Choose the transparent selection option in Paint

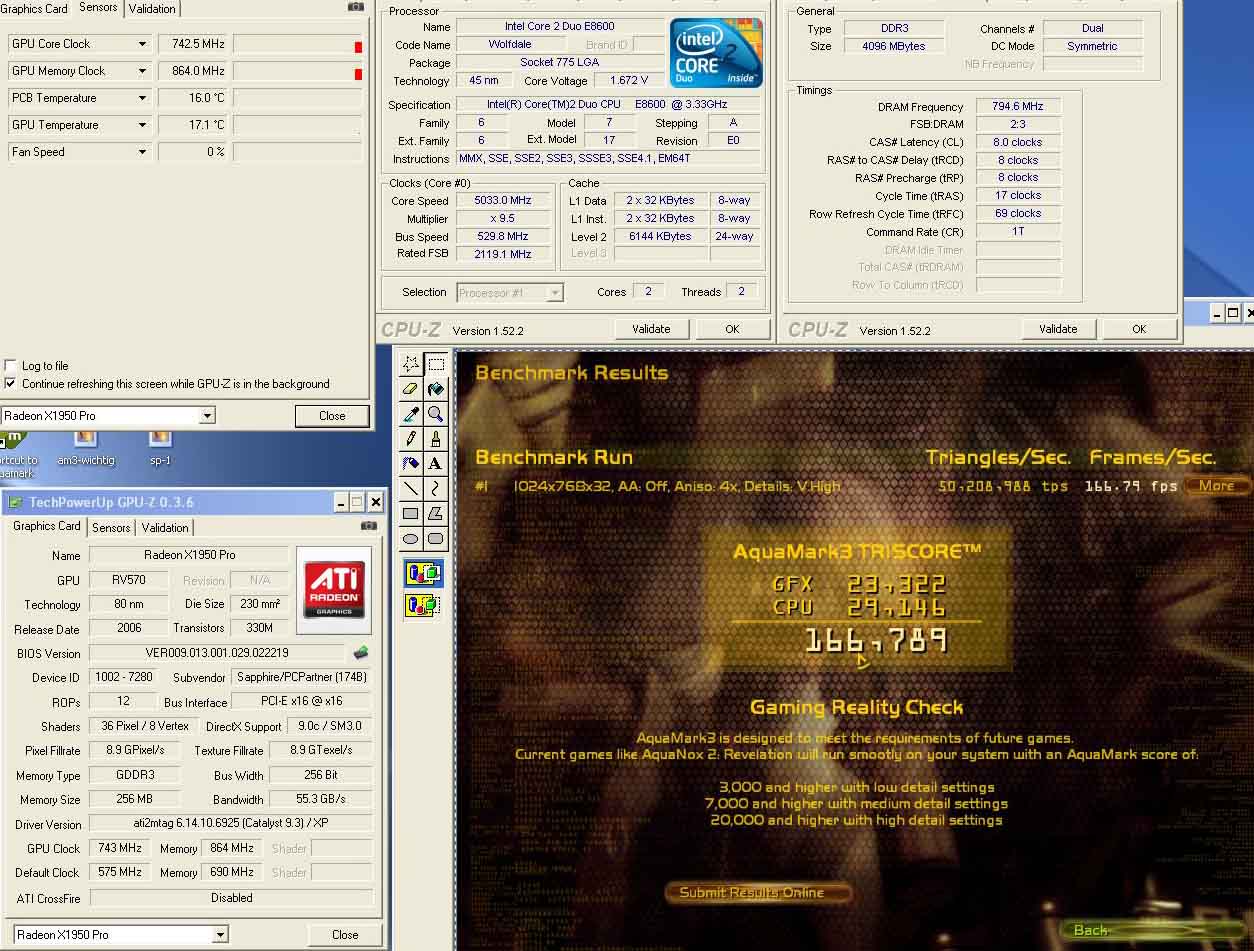(423, 605)
